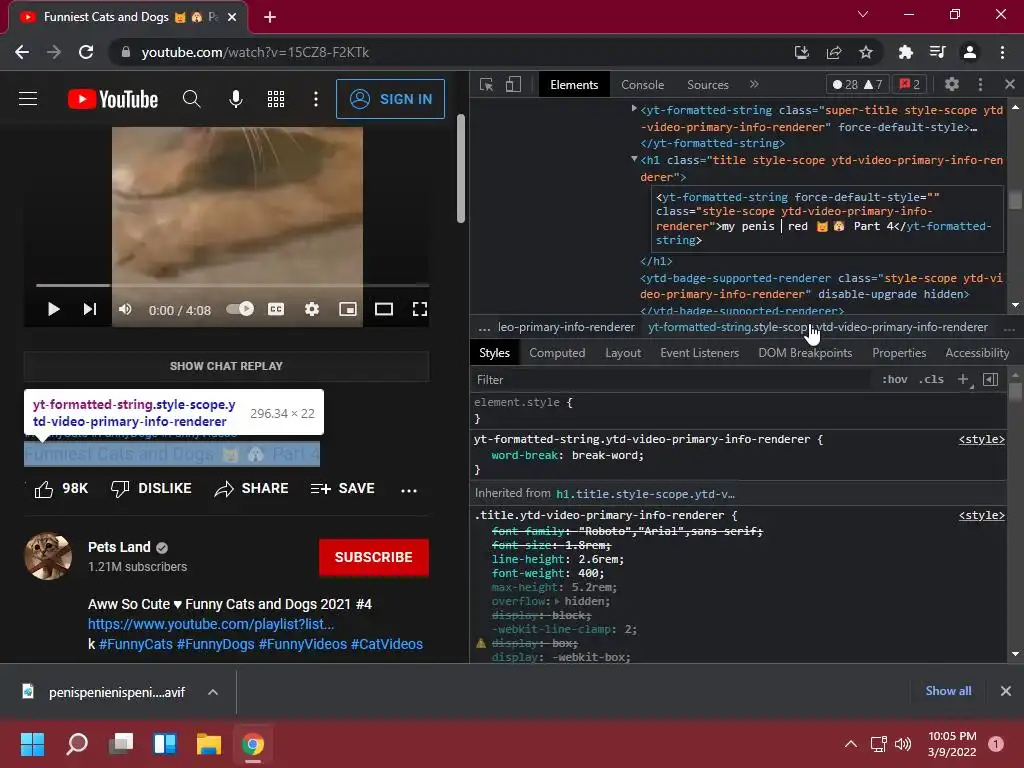Start voice search with microphone icon
The width and height of the screenshot is (1024, 768).
[x=236, y=99]
